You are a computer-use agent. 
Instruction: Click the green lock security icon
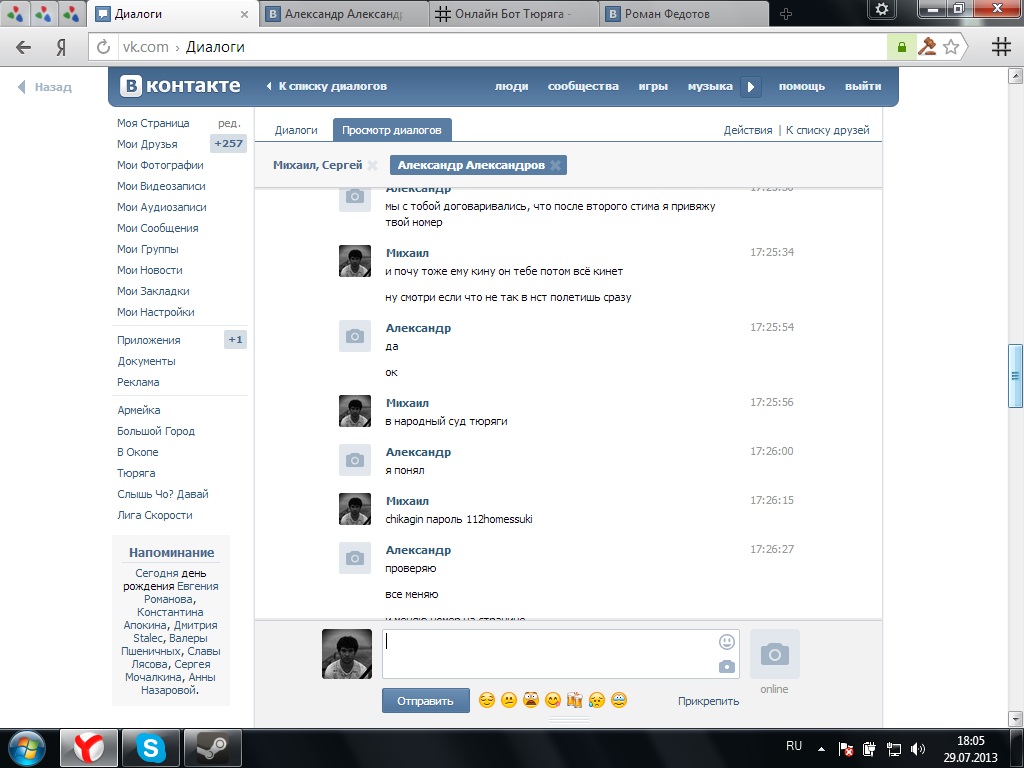(901, 47)
